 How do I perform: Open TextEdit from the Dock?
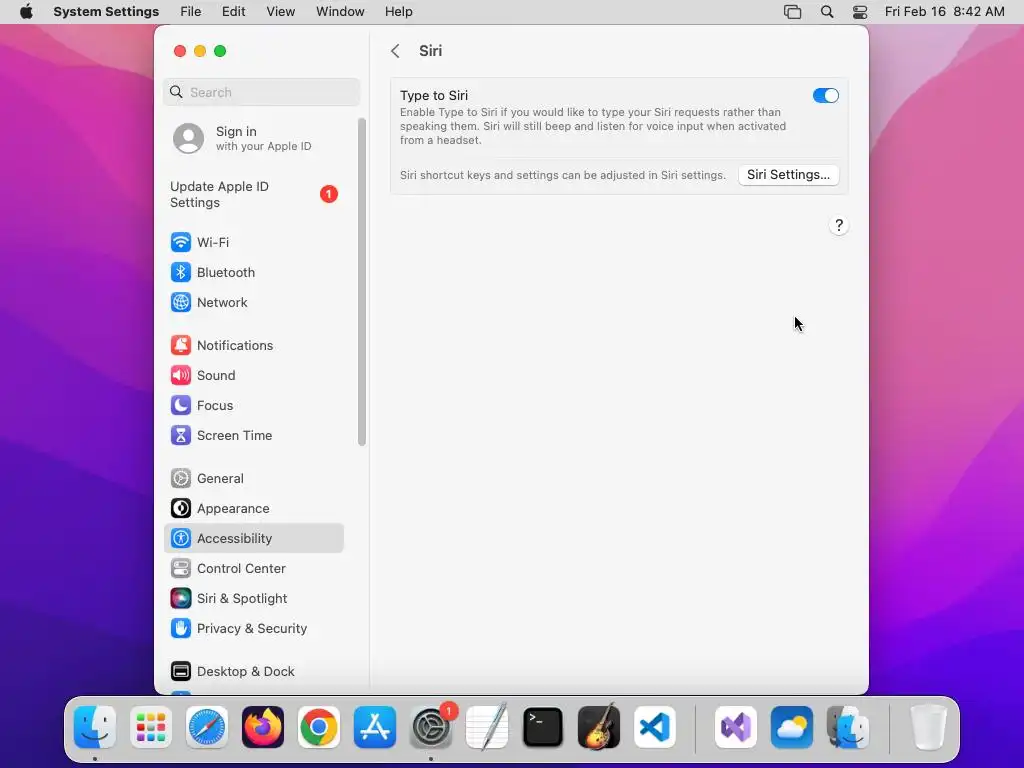[487, 727]
